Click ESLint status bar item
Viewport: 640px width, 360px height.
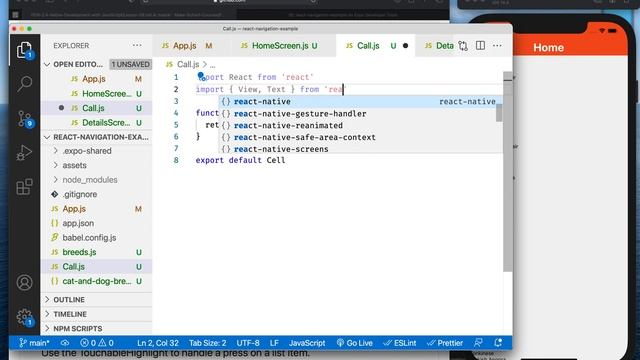coord(400,343)
